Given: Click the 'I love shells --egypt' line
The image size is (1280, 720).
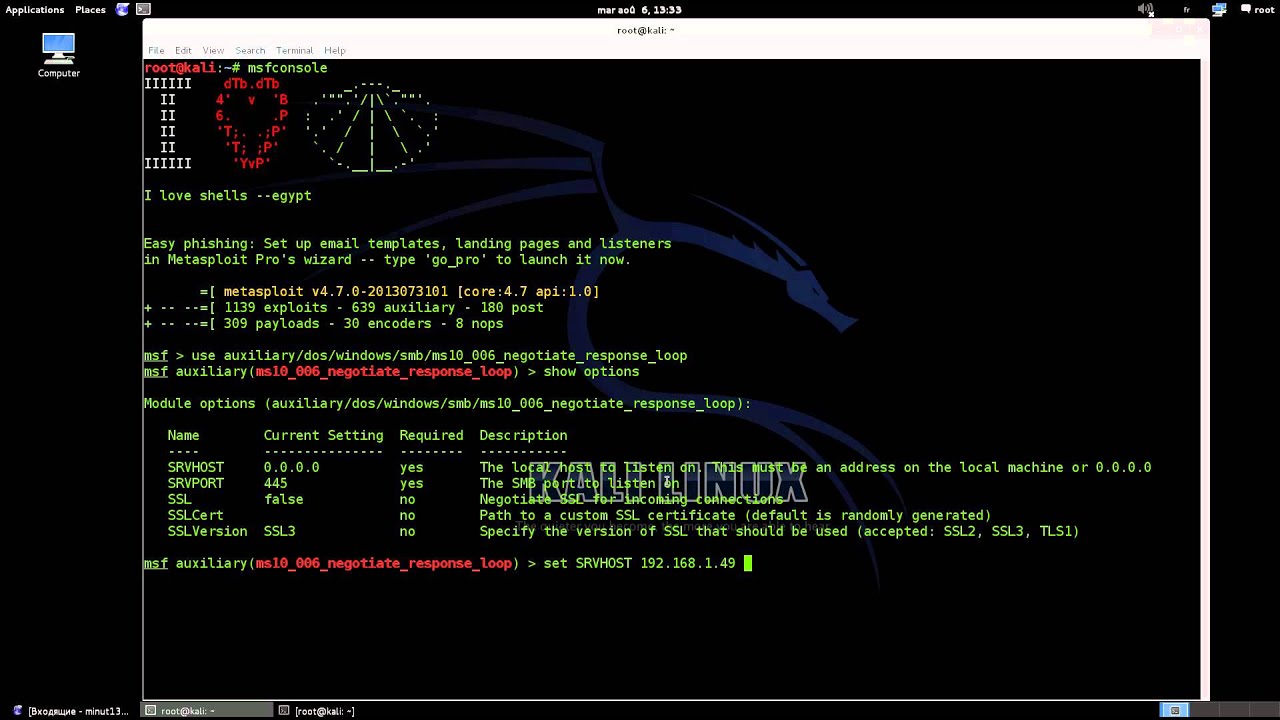Looking at the screenshot, I should click(x=227, y=195).
